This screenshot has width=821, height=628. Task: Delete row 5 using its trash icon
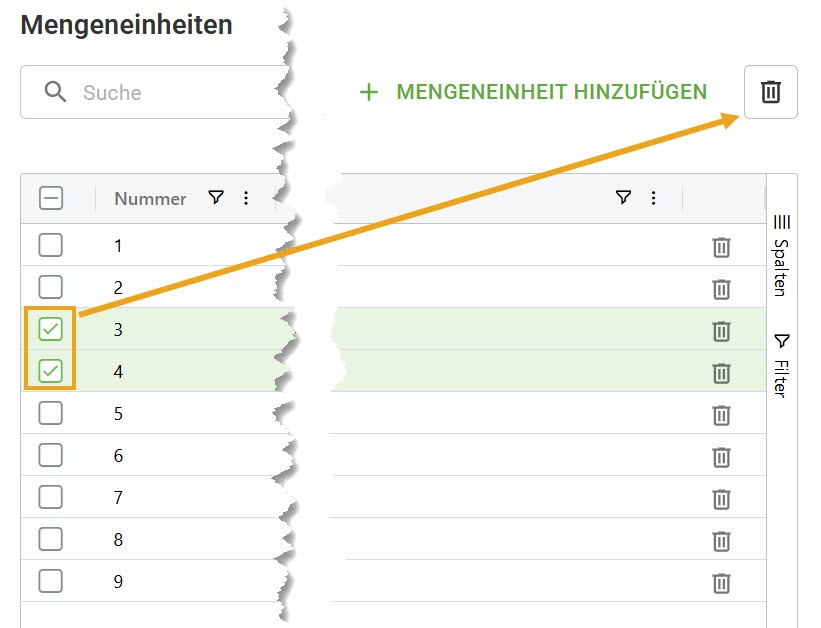coord(721,414)
